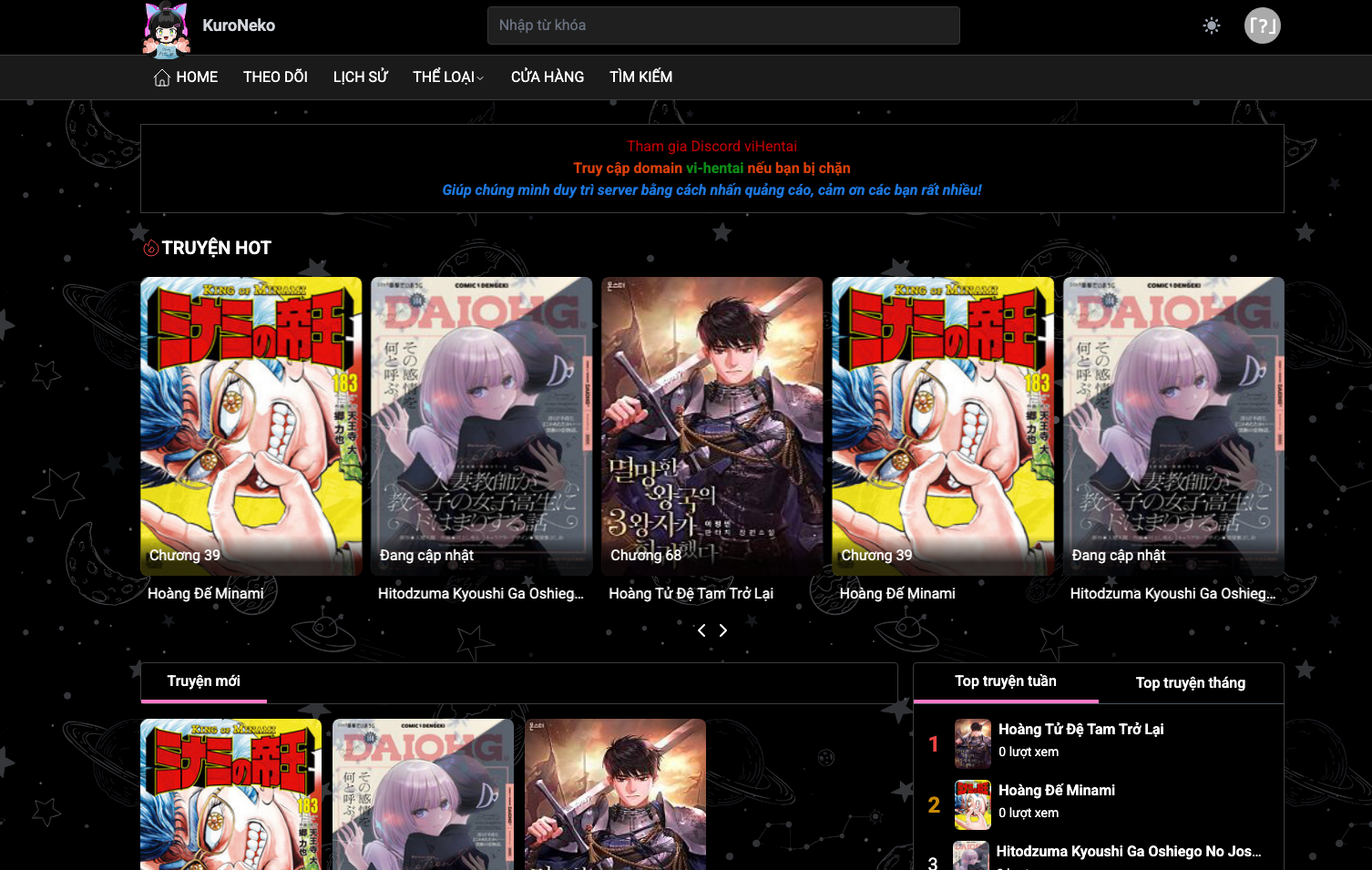The height and width of the screenshot is (870, 1372).
Task: Open the King of Minami cover under Truyện mới
Action: tap(231, 794)
